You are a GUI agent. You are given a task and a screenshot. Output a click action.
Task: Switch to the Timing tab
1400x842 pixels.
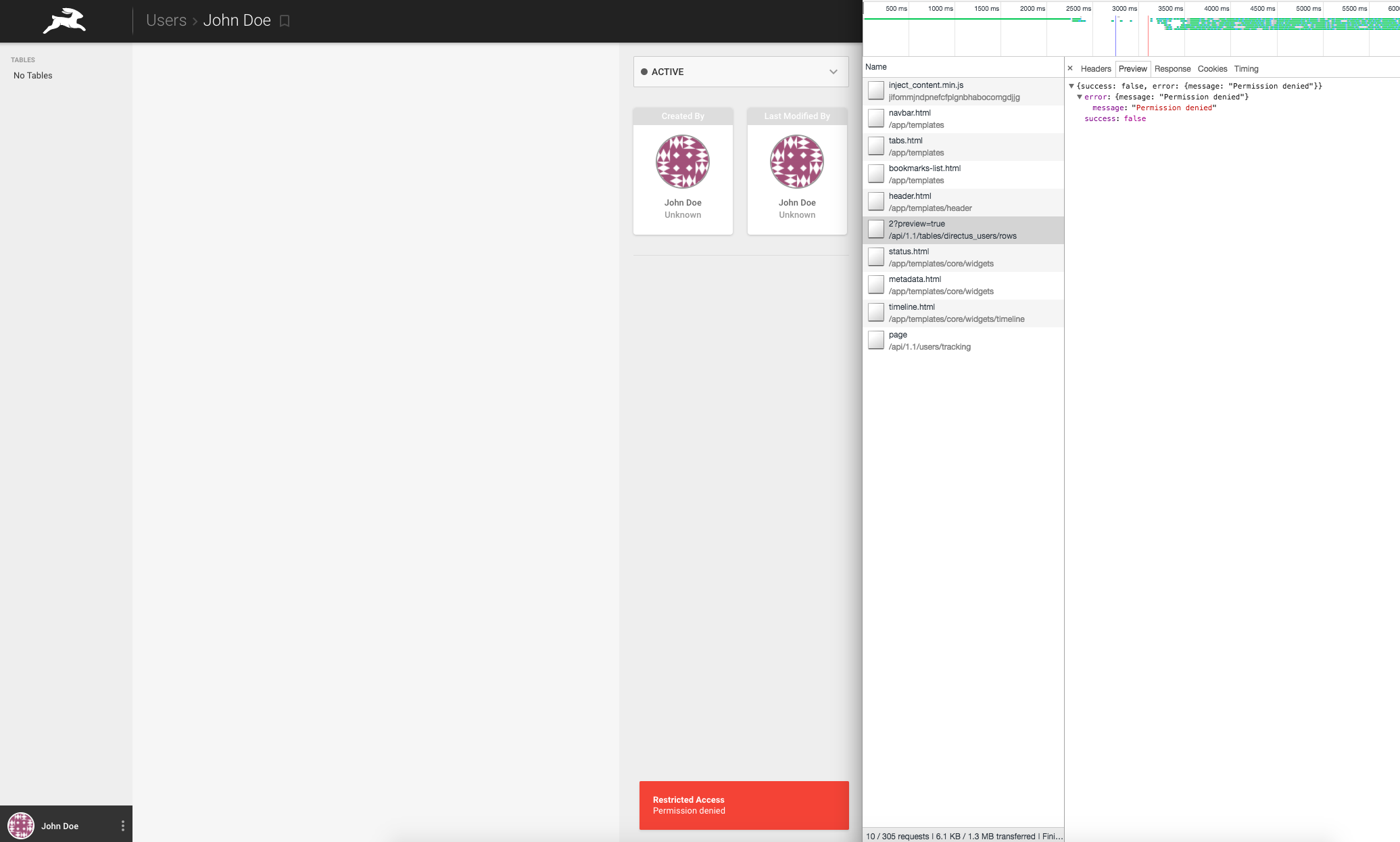[1246, 69]
